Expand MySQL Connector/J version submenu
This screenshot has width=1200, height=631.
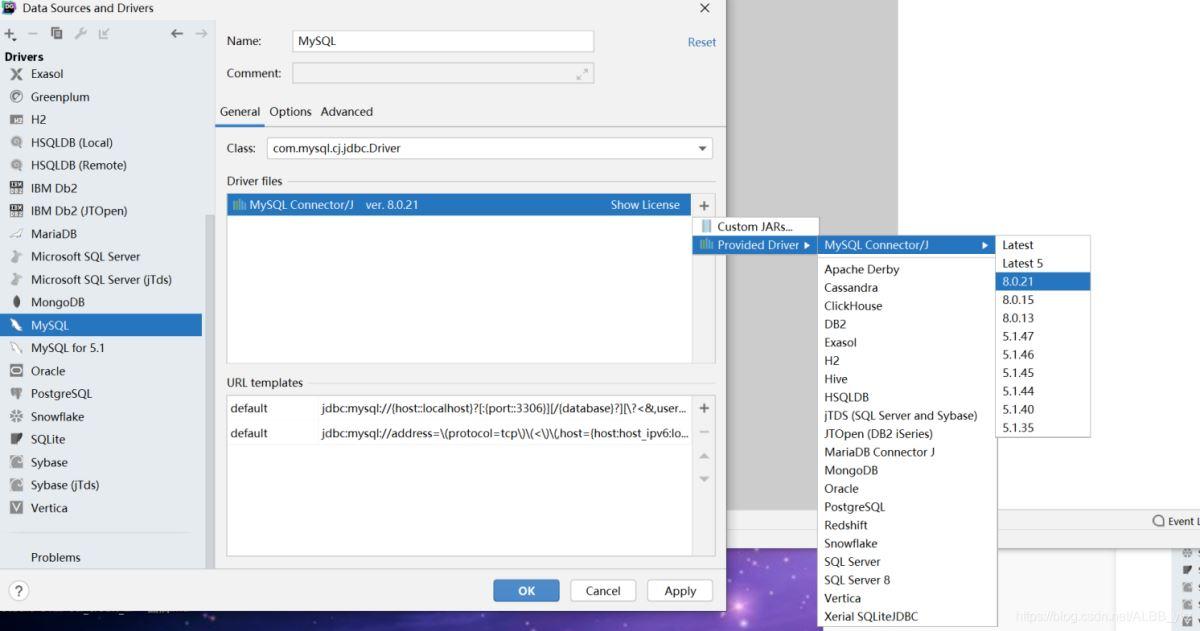[x=906, y=245]
